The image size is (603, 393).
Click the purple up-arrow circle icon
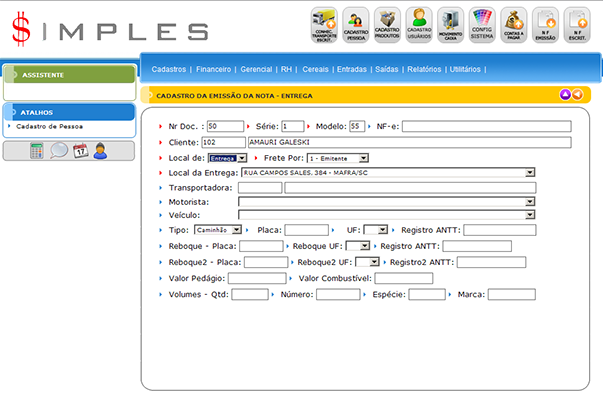565,94
